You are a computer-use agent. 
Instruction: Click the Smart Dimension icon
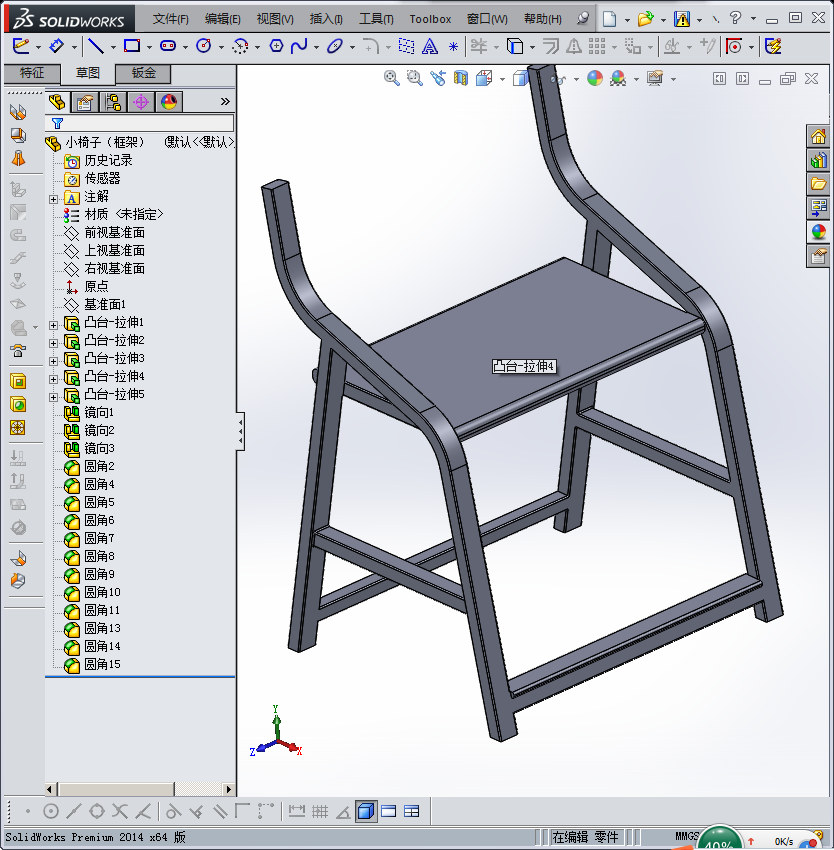click(57, 45)
